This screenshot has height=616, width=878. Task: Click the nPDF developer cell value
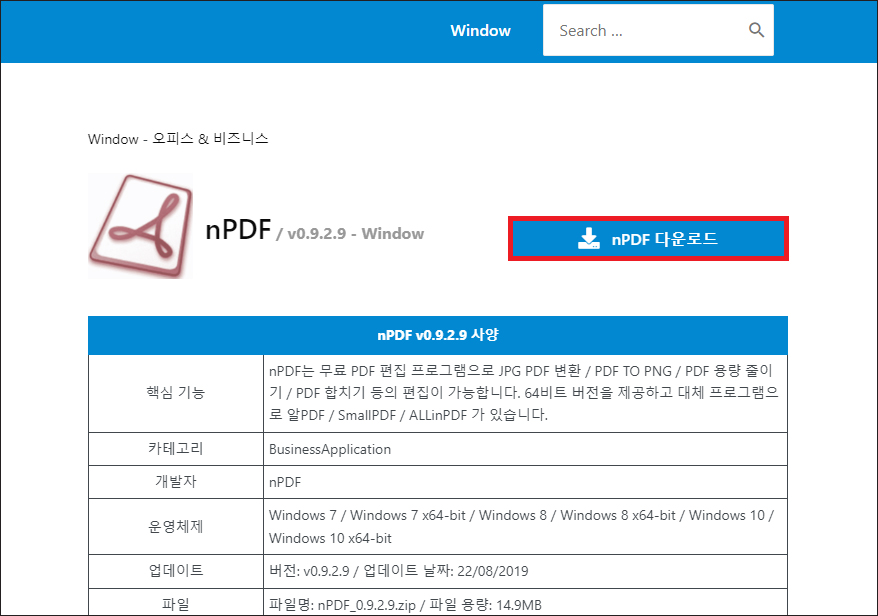tap(525, 482)
